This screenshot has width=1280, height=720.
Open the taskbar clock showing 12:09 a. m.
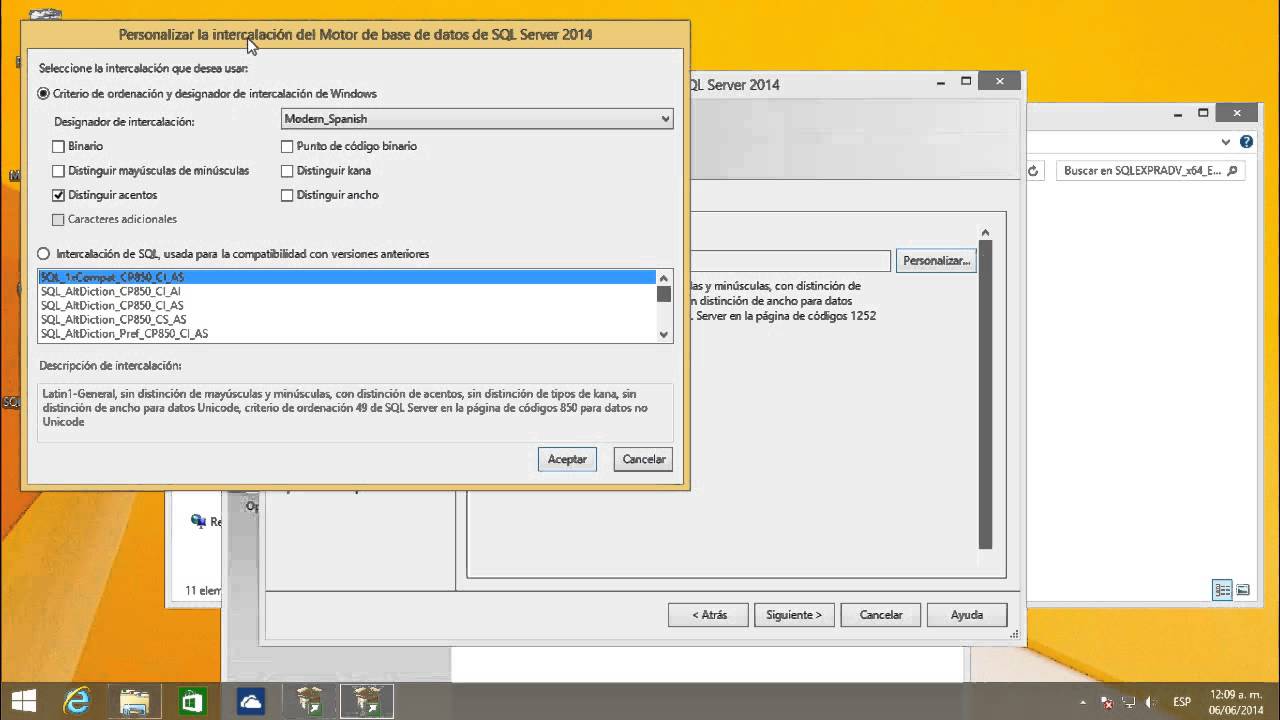[1235, 701]
